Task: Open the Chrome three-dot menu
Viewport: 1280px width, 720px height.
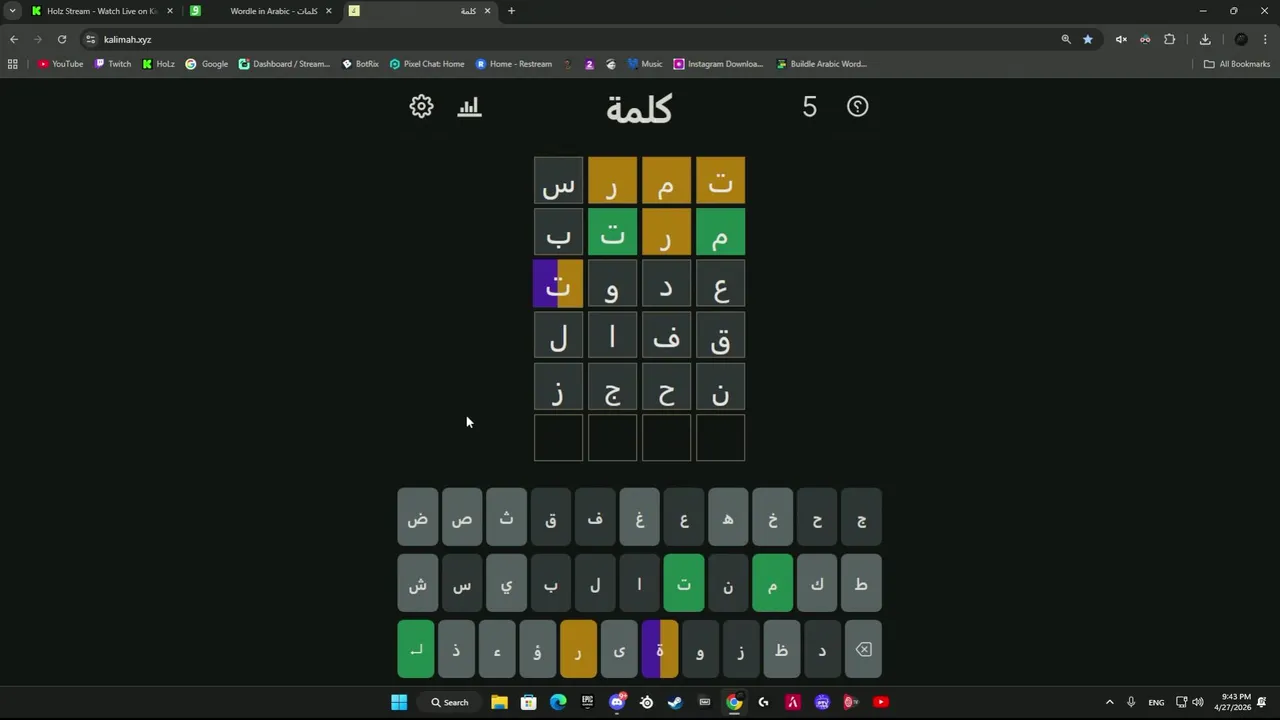Action: (1266, 39)
